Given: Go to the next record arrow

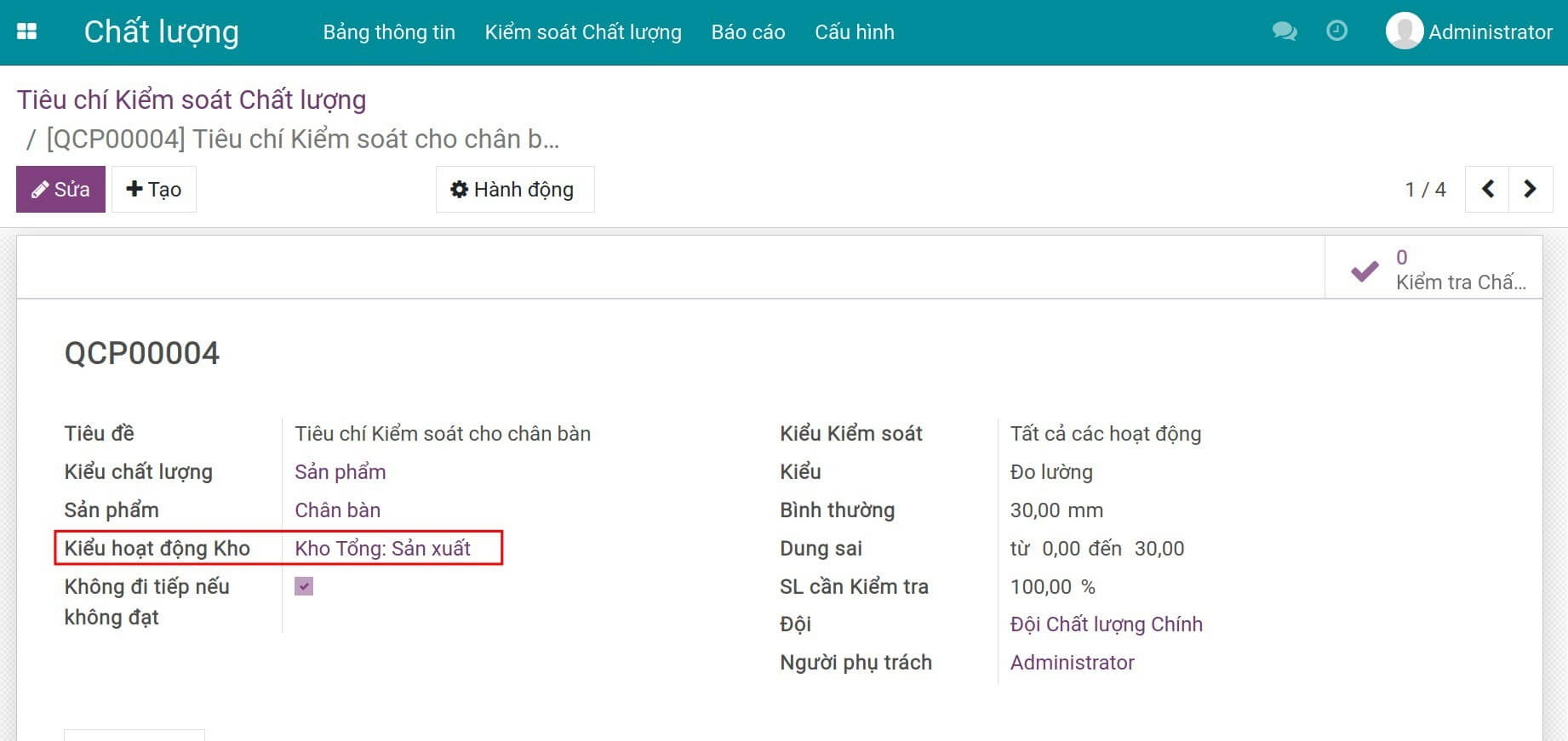Looking at the screenshot, I should (x=1530, y=189).
